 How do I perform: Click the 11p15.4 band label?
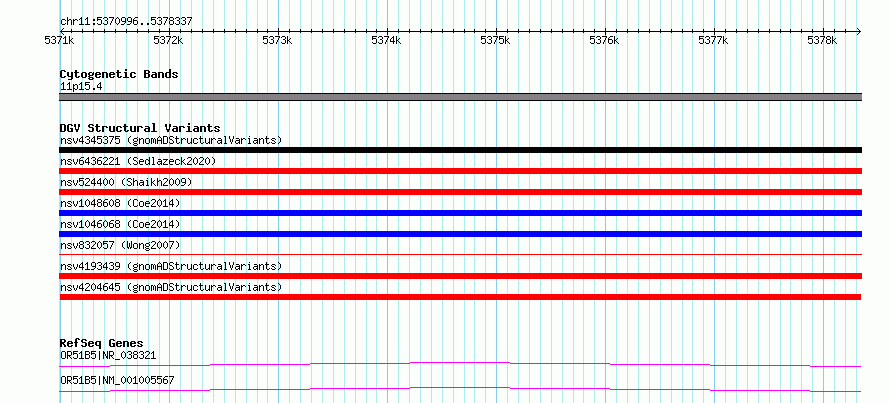click(x=81, y=87)
